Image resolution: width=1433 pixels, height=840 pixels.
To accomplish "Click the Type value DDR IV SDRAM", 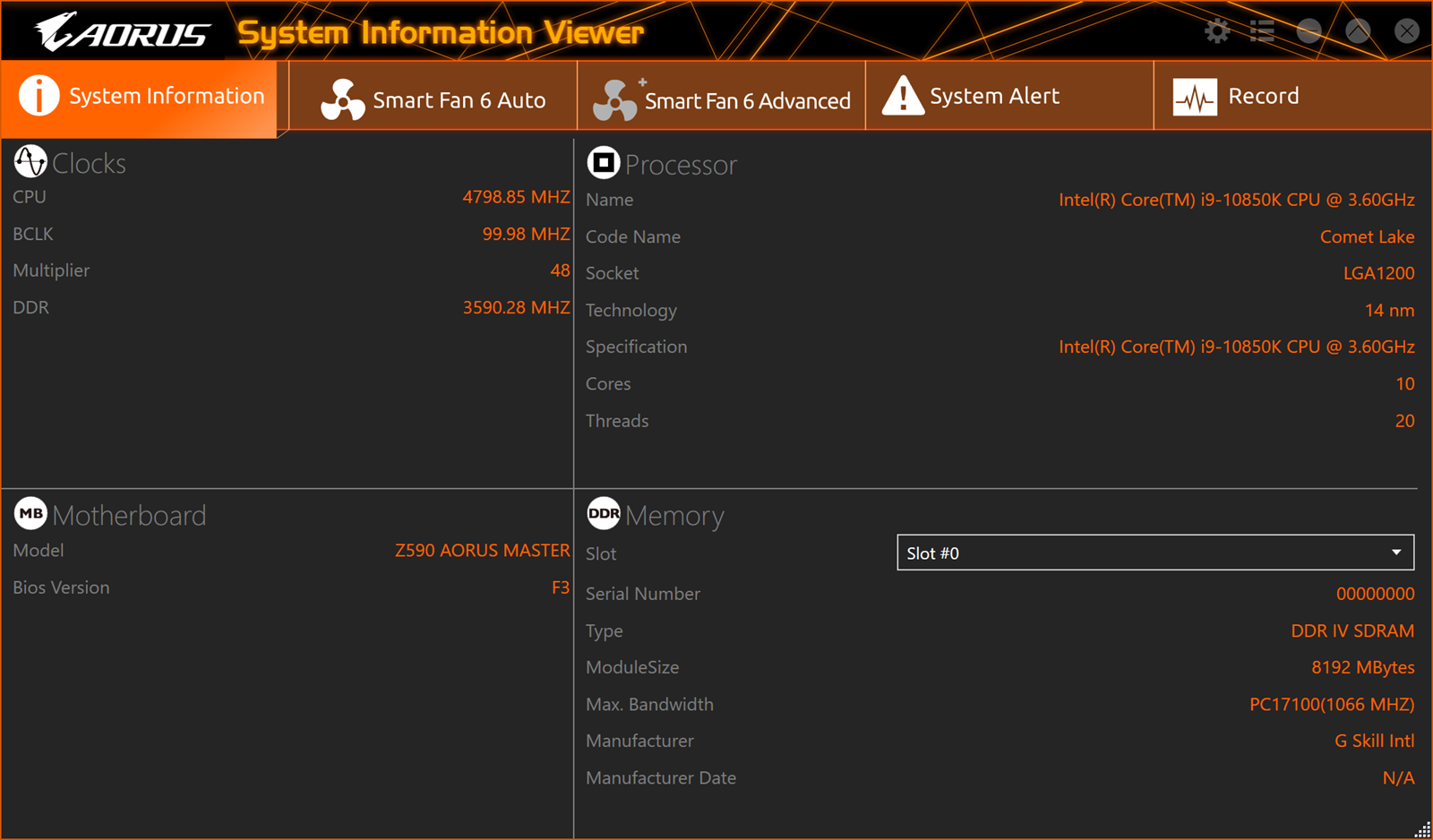I will pyautogui.click(x=1352, y=630).
